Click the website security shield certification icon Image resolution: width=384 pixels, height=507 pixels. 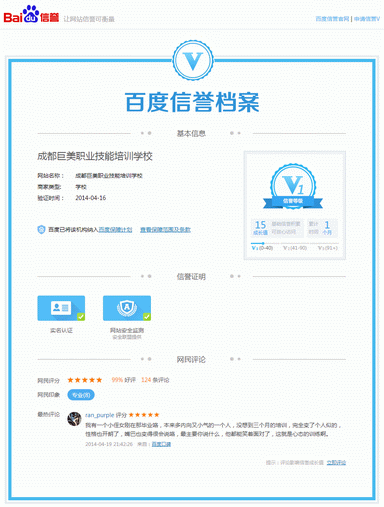coord(127,308)
